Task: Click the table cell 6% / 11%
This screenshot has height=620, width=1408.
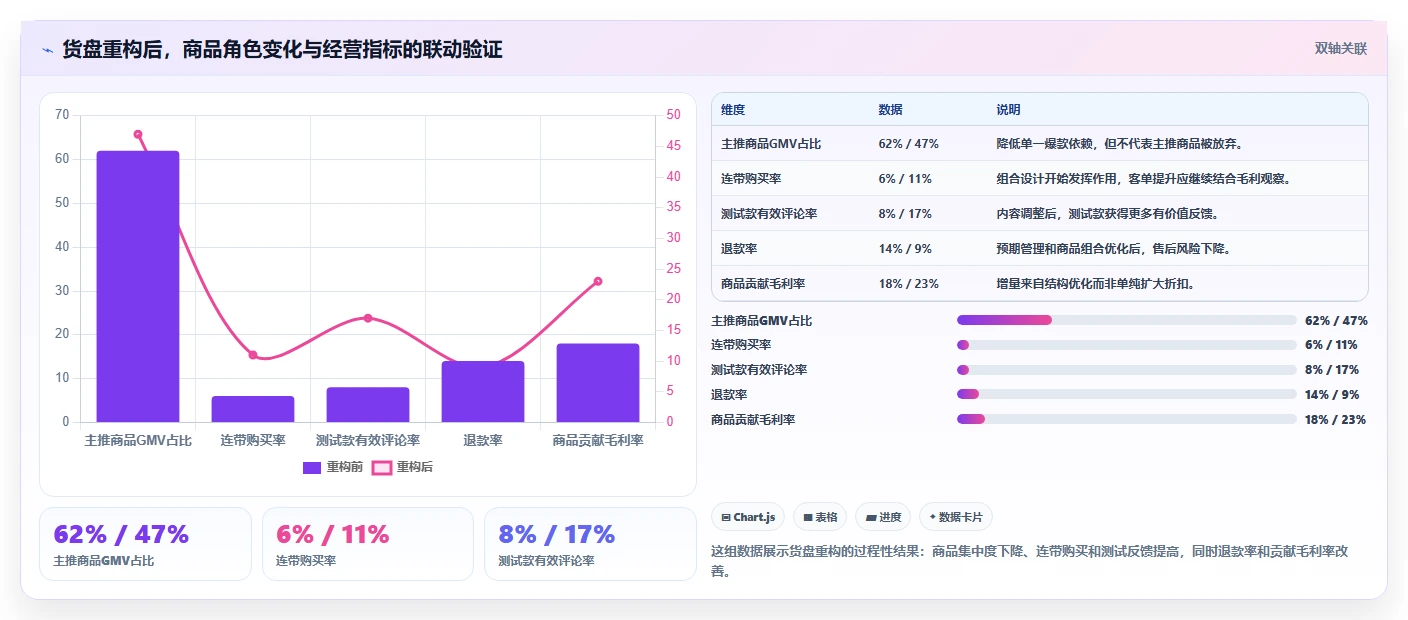Action: (905, 179)
